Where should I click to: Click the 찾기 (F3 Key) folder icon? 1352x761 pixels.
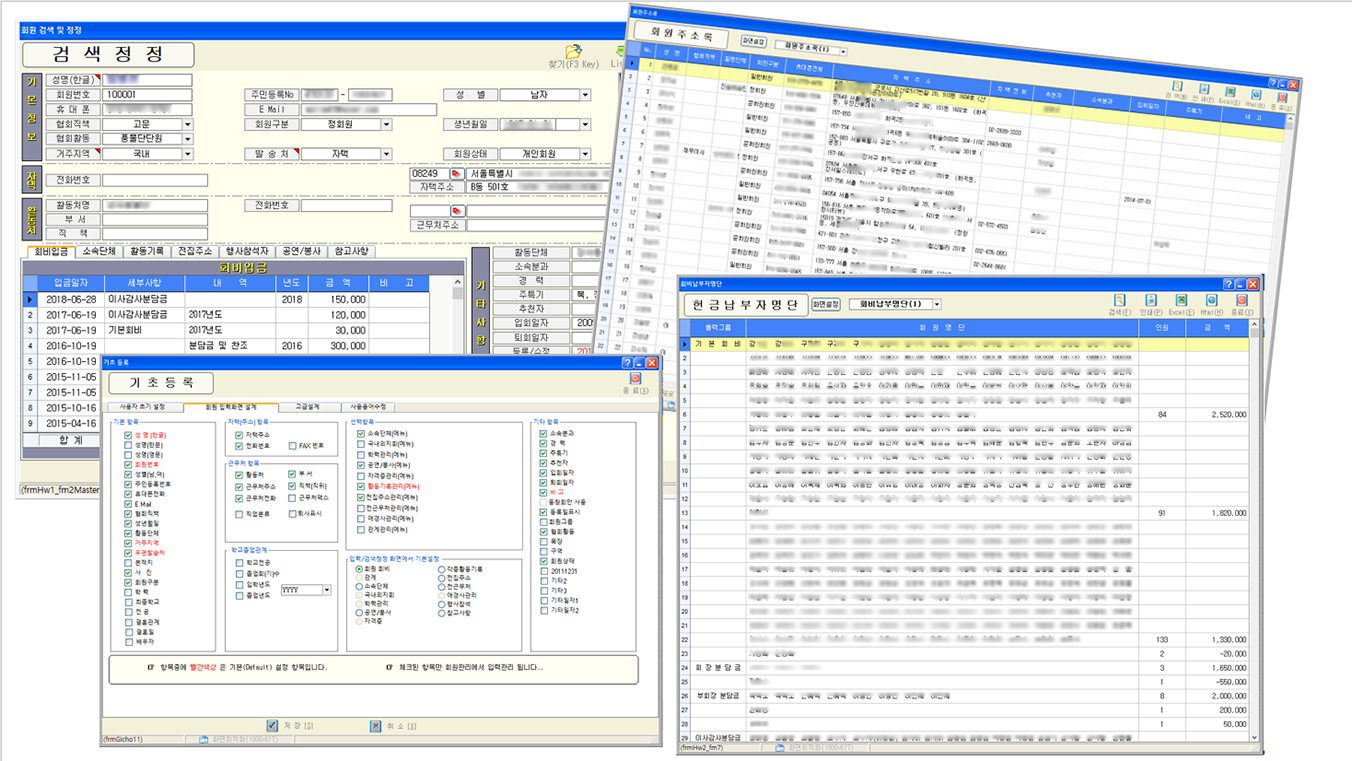coord(573,51)
